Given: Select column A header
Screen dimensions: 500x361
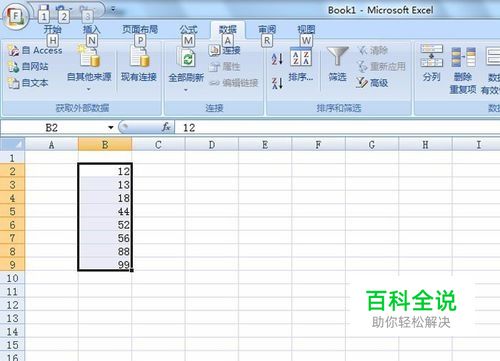Looking at the screenshot, I should tap(51, 145).
